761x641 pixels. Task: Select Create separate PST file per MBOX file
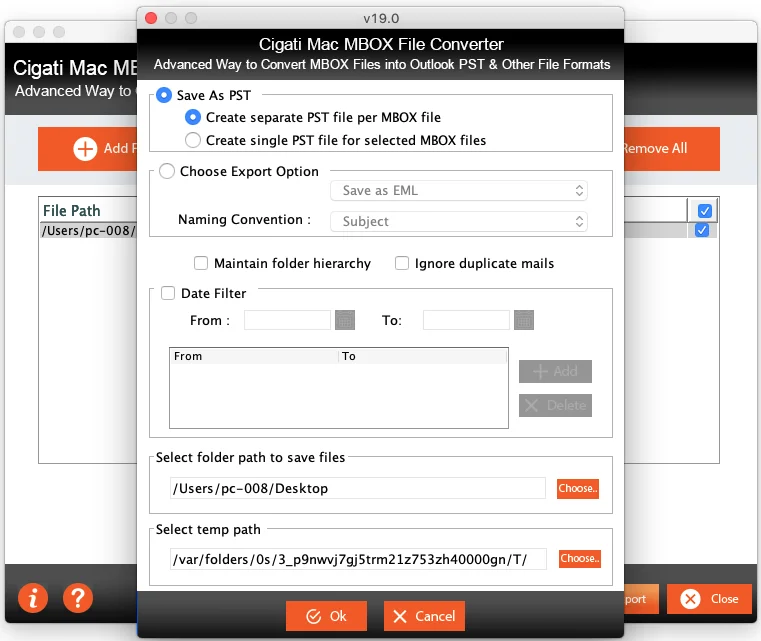coord(193,117)
